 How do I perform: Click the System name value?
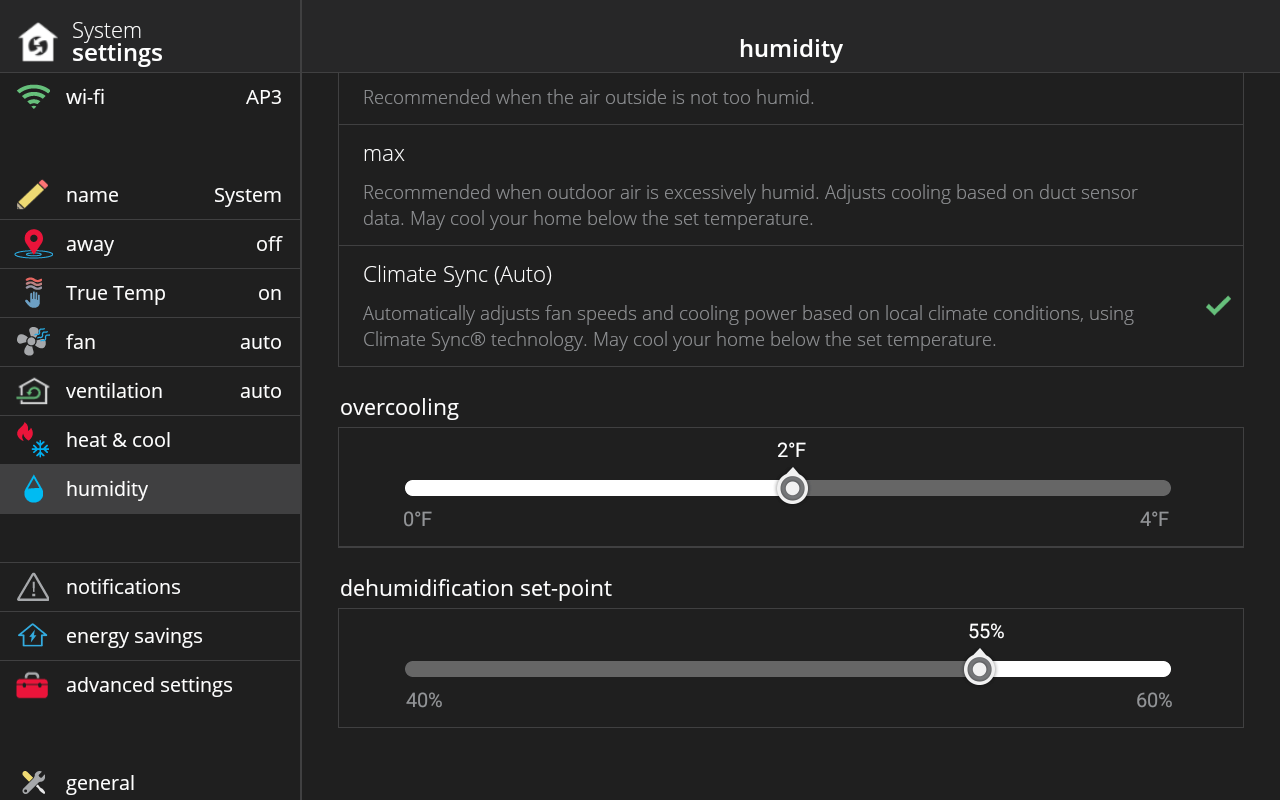pos(247,194)
